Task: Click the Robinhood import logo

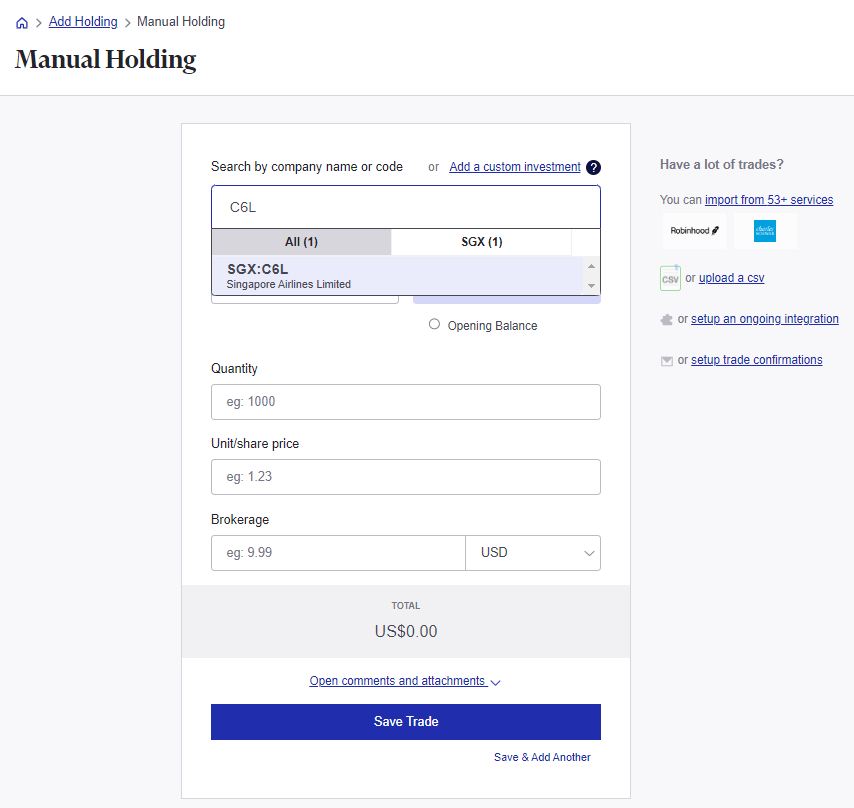Action: point(694,231)
